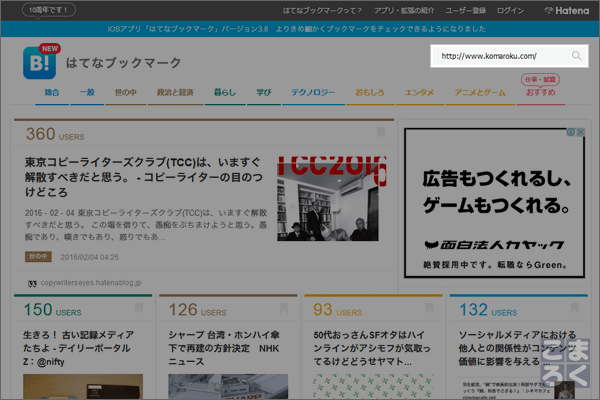Bookmark the 132 users card flag icon
Screen dimensions: 600x400
pos(574,308)
